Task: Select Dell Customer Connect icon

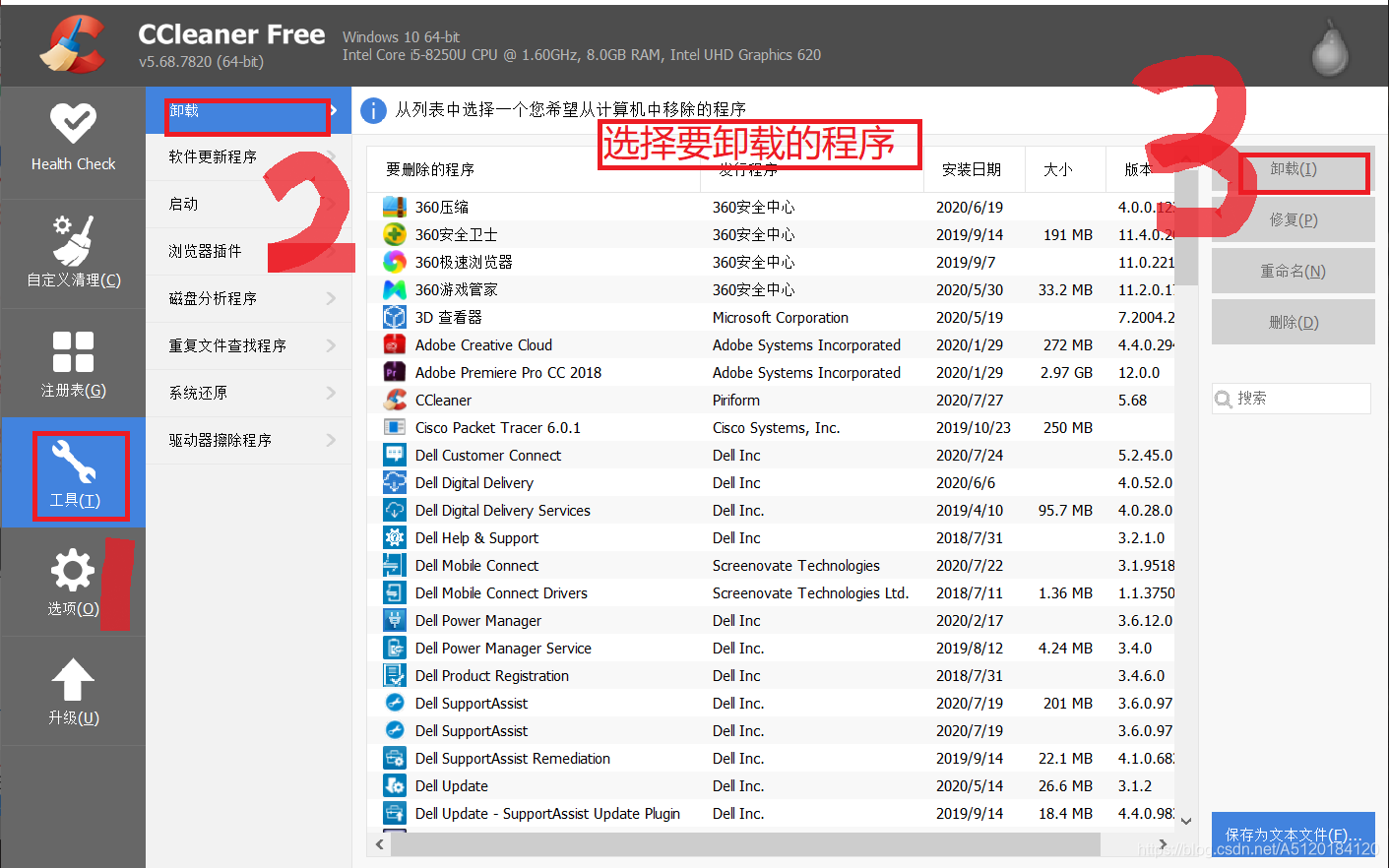Action: 395,455
